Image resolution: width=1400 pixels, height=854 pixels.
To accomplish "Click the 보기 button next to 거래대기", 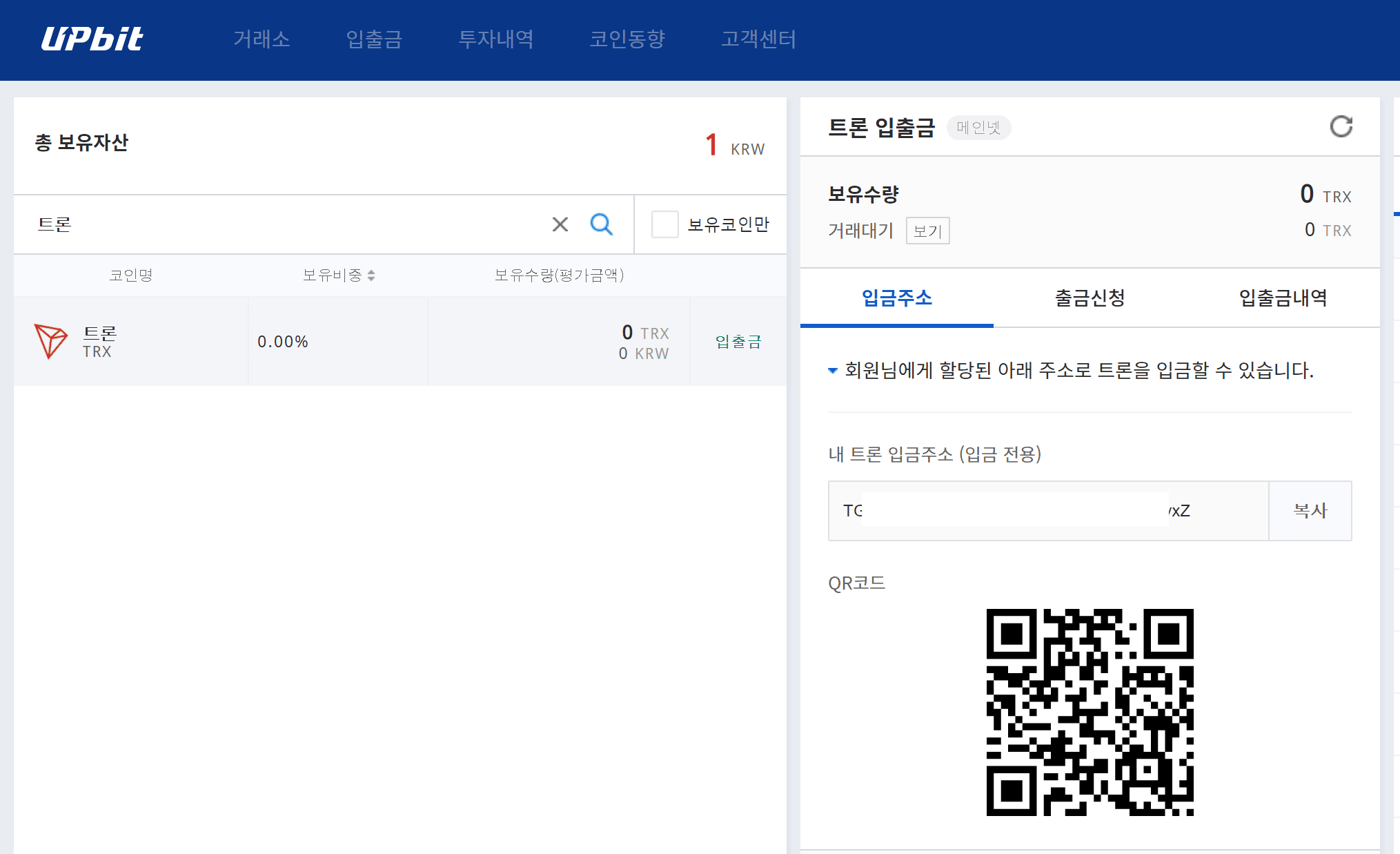I will point(927,231).
